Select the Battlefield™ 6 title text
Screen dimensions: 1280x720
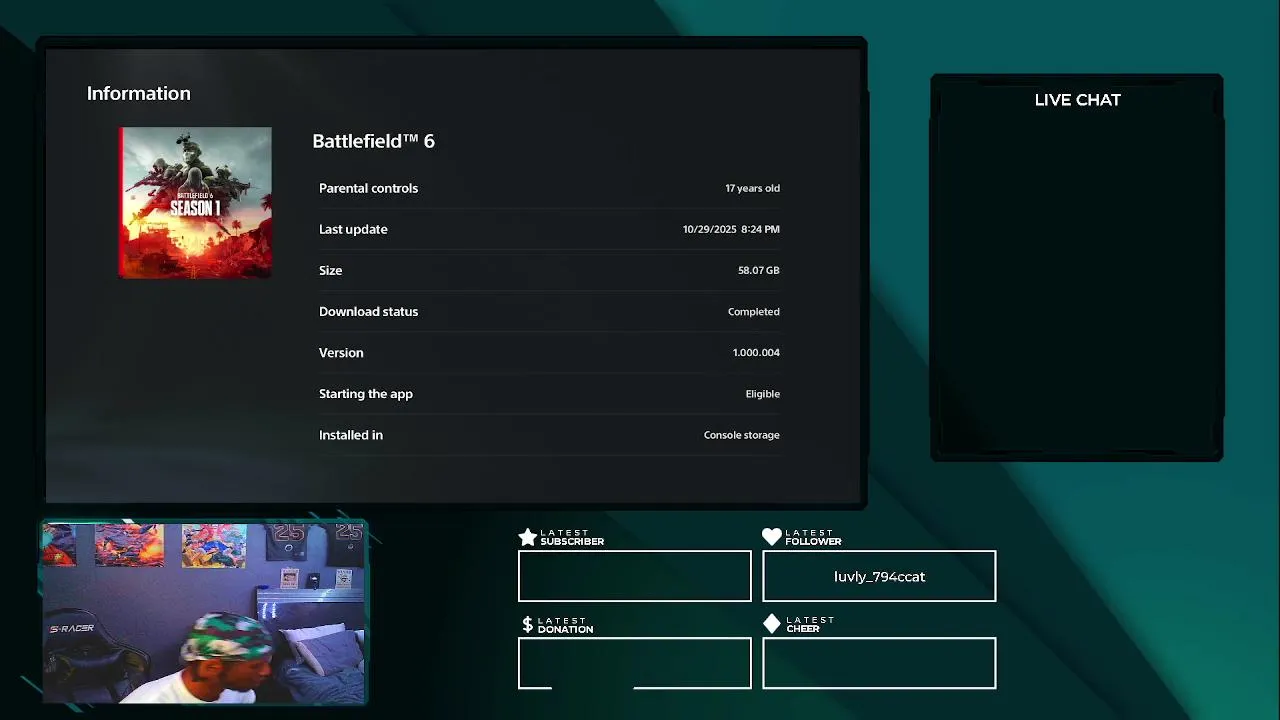pos(373,141)
